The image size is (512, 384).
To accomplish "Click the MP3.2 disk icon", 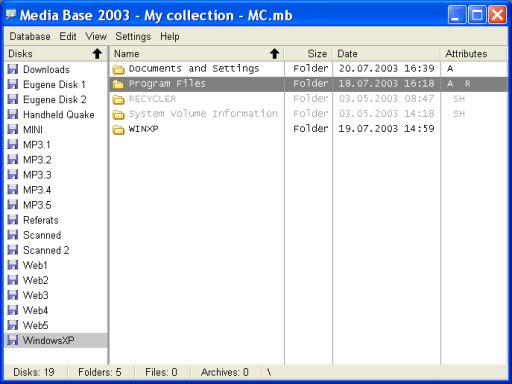I will pyautogui.click(x=13, y=159).
